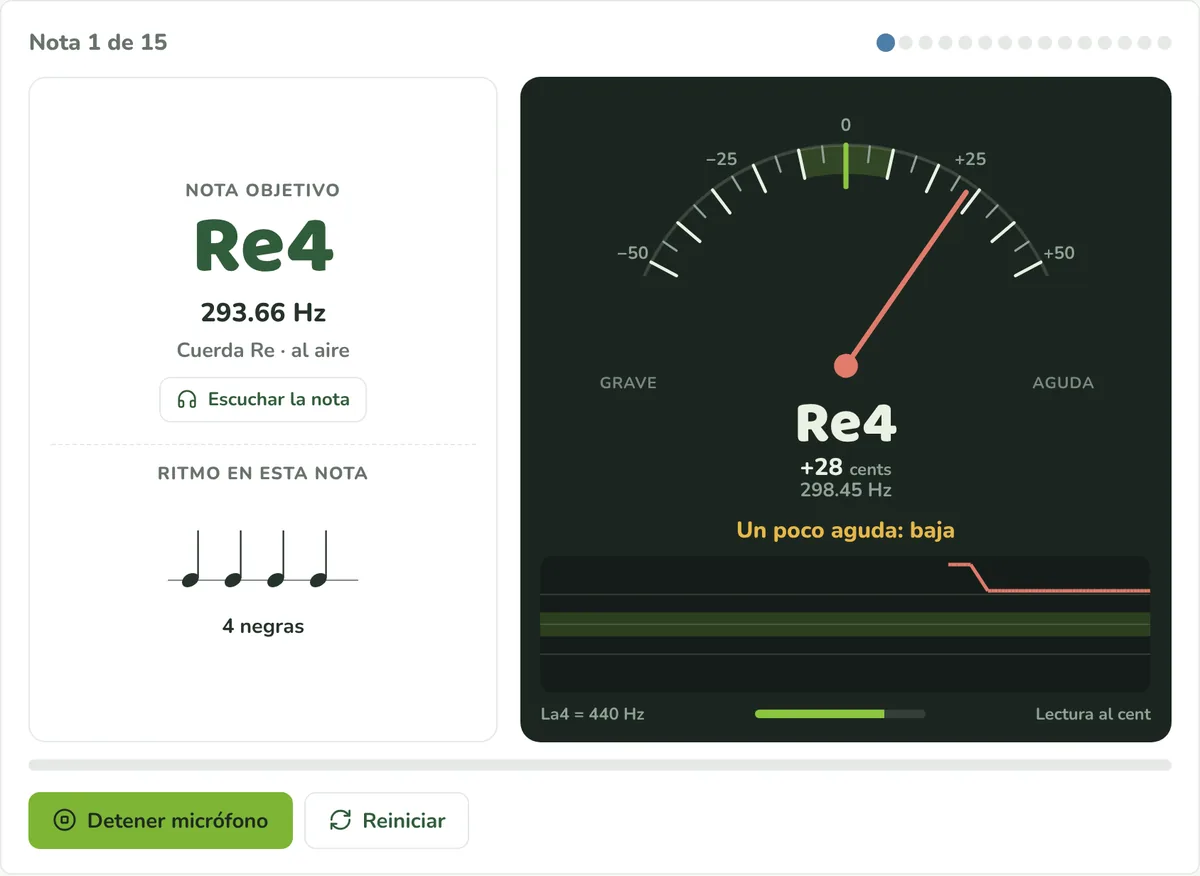Click the stop icon in Detener micrófono

click(64, 821)
